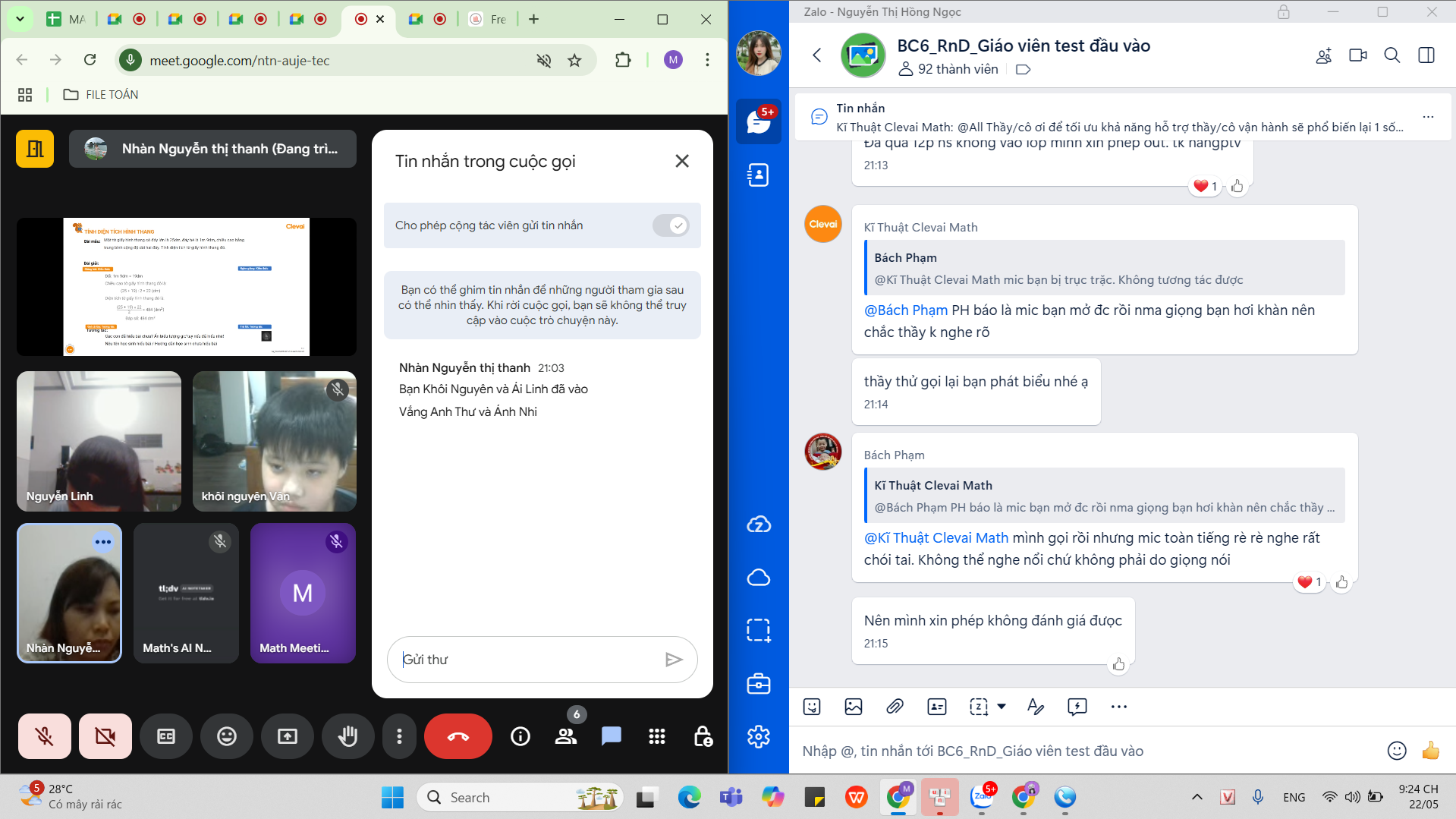This screenshot has height=819, width=1456.
Task: Toggle the muted-site sound icon in the address bar
Action: (544, 60)
